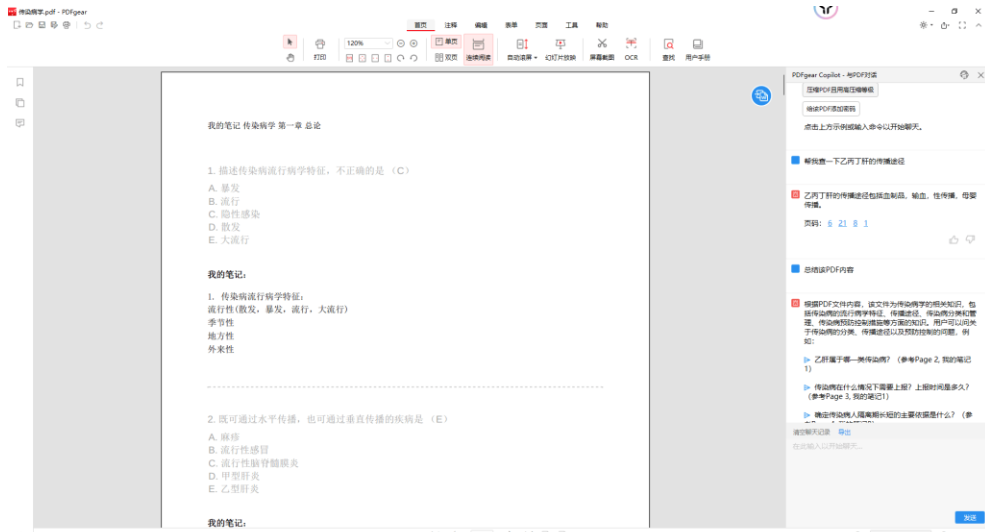Screen dimensions: 985x532
Task: Click chat message 总结该PDF内容
Action: (829, 269)
